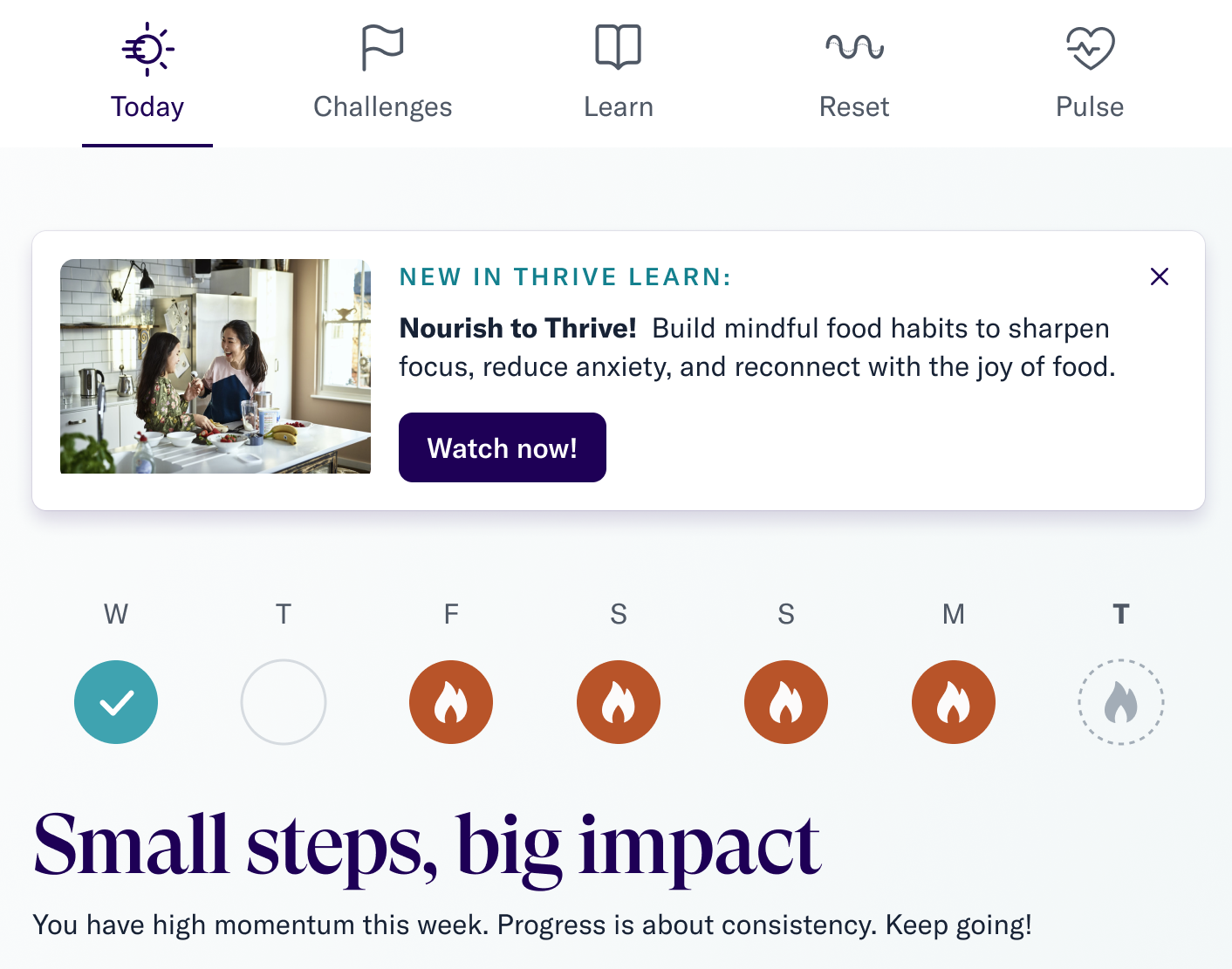Open the kitchen photo thumbnail

point(216,366)
